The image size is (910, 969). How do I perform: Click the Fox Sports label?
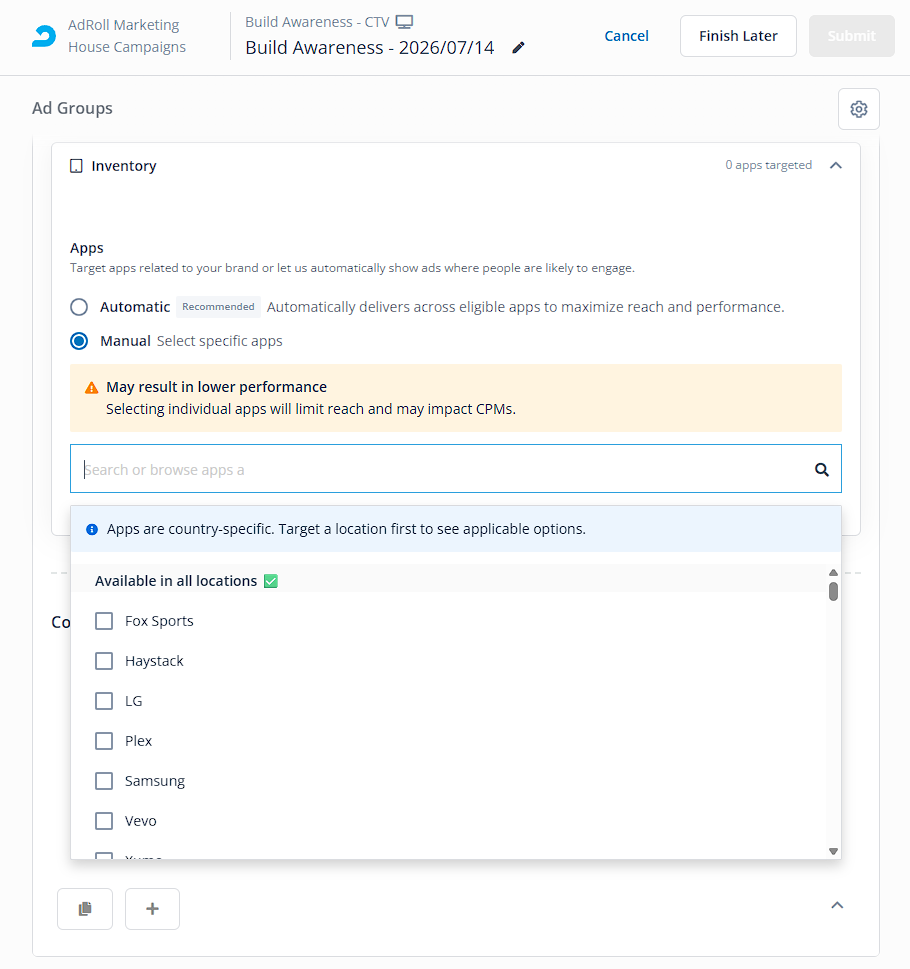tap(159, 621)
